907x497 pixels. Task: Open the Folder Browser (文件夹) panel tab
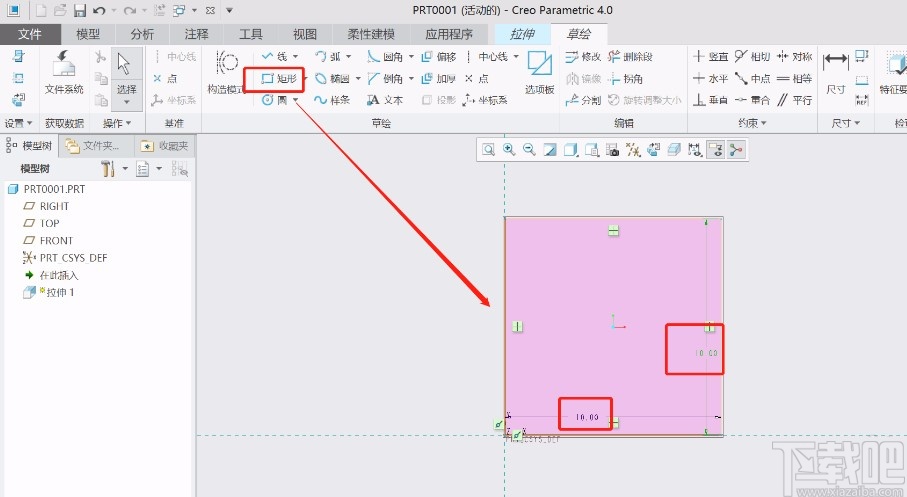pos(97,146)
